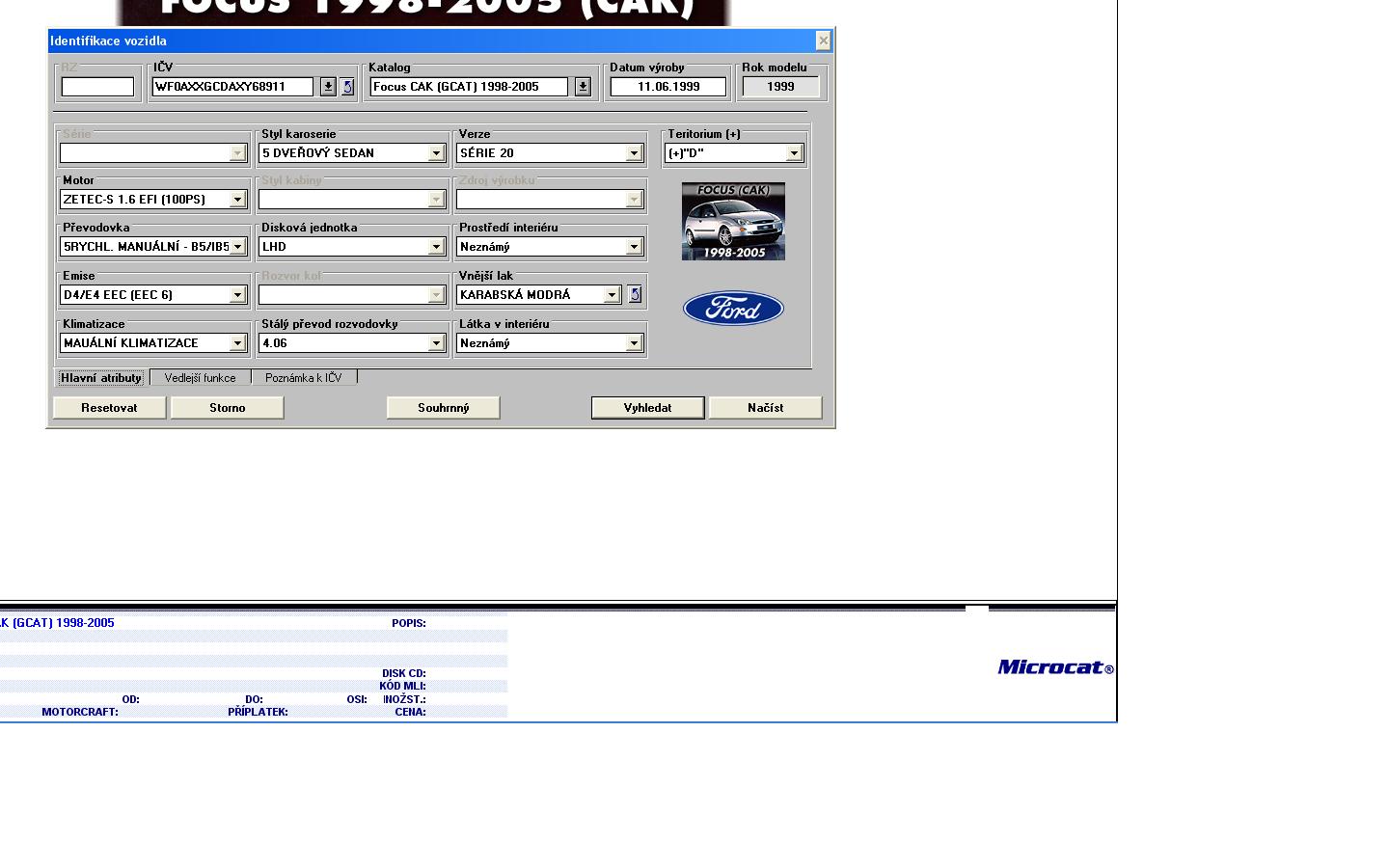Select the Hlavní atributy tab
The height and width of the screenshot is (868, 1389).
101,378
